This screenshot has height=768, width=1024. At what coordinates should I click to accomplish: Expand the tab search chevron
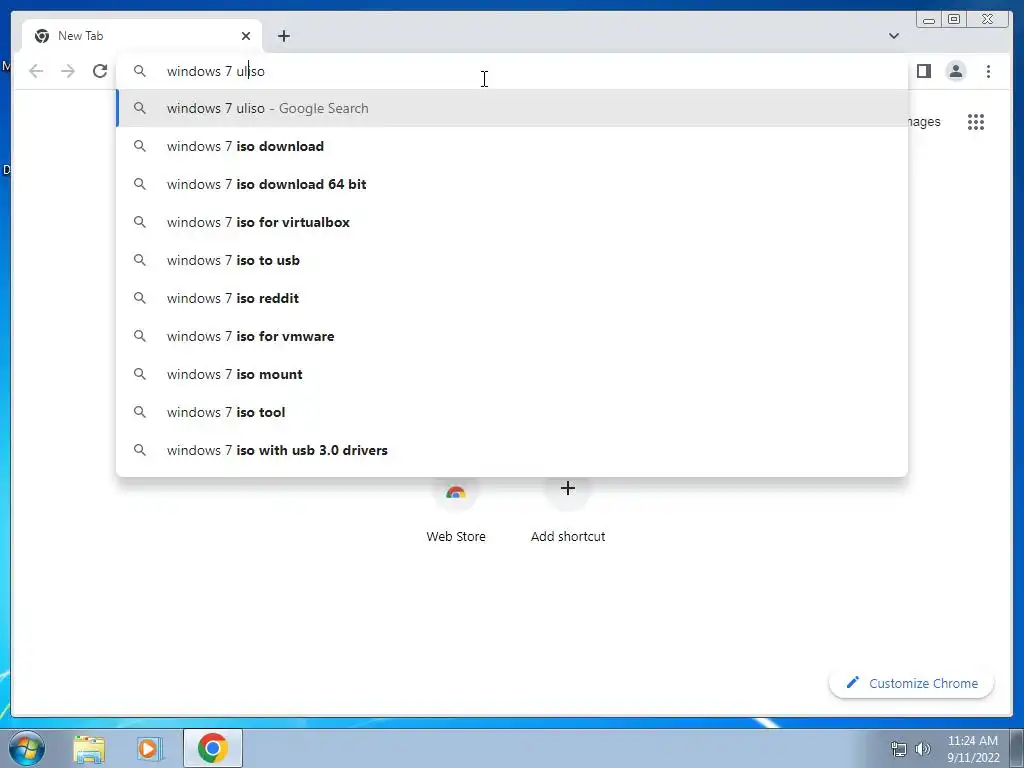pyautogui.click(x=893, y=36)
